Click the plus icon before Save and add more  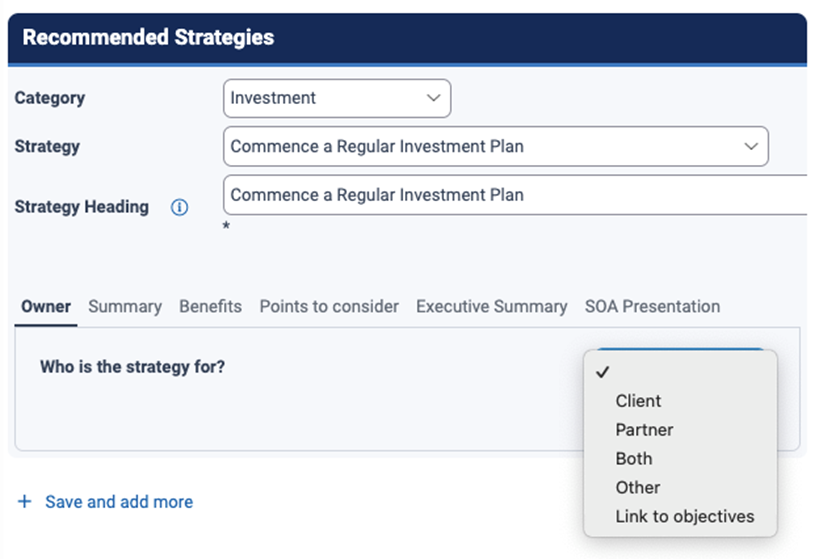(25, 502)
